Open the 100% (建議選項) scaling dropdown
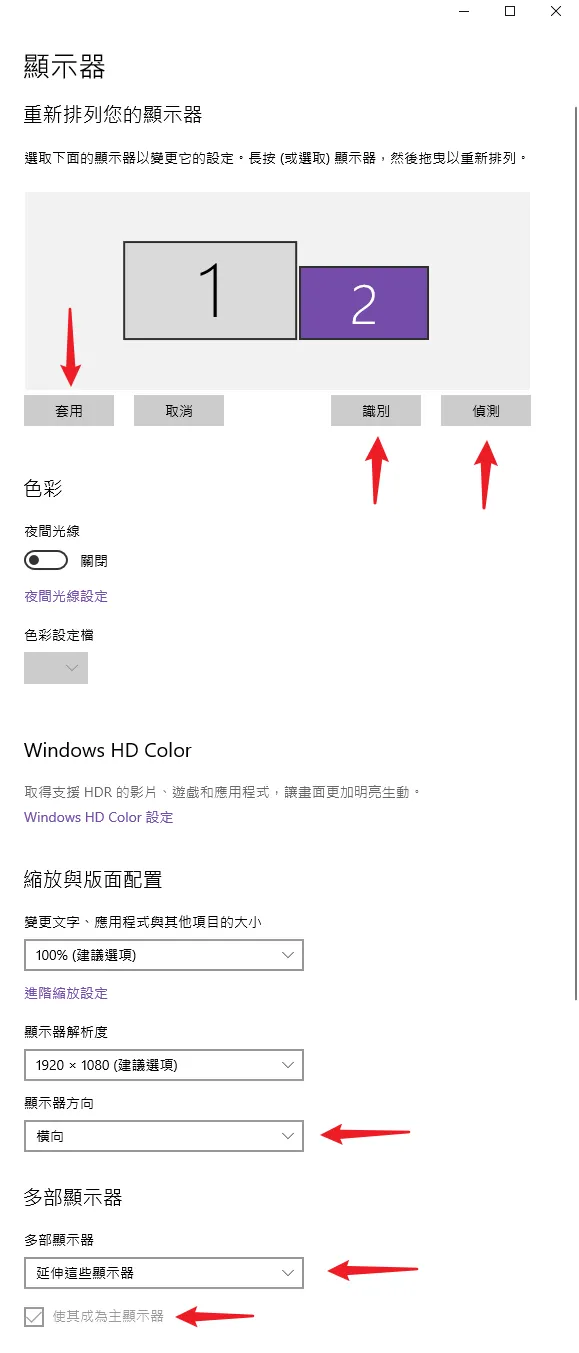 pyautogui.click(x=164, y=955)
